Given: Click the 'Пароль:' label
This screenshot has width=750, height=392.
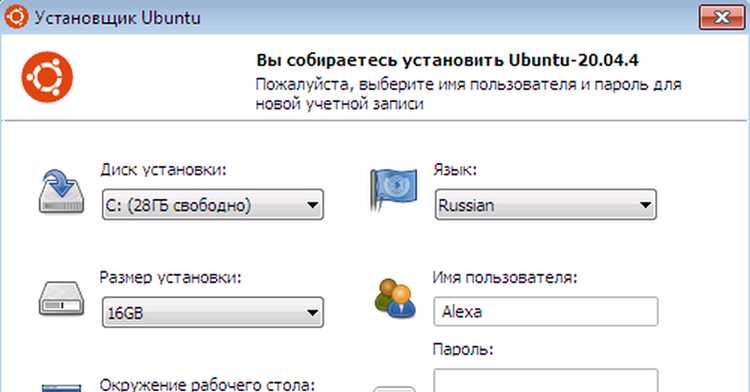Looking at the screenshot, I should (463, 349).
